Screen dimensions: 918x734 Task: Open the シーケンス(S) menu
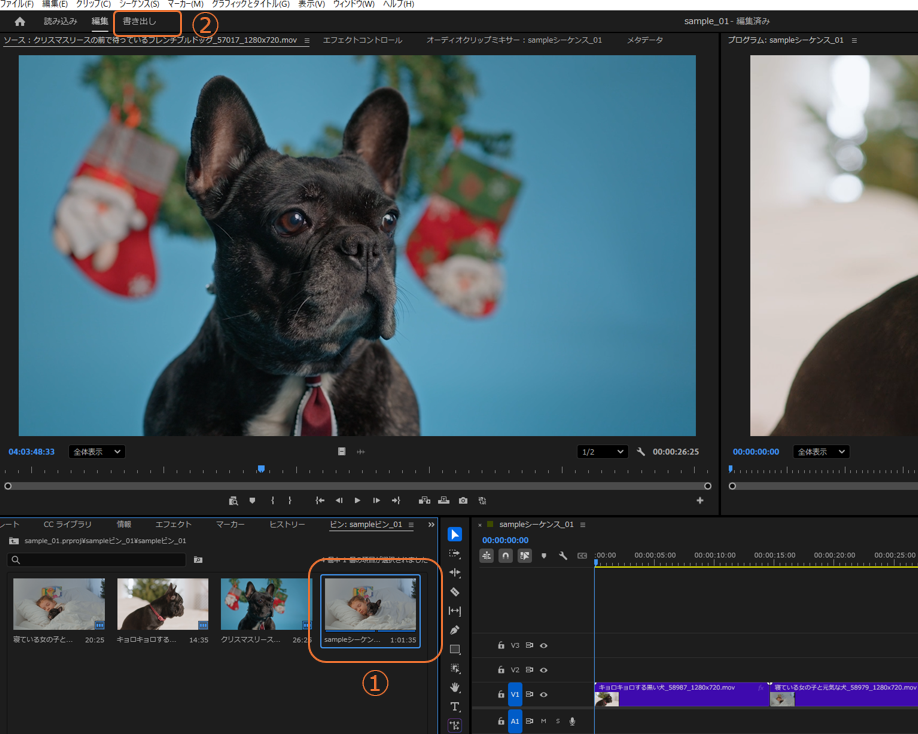click(139, 4)
